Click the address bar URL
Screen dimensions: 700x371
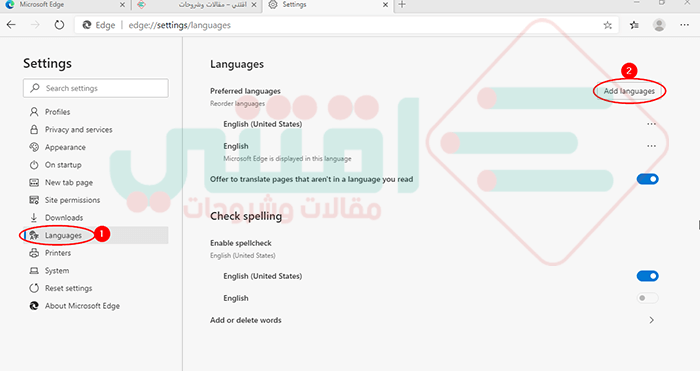point(179,25)
